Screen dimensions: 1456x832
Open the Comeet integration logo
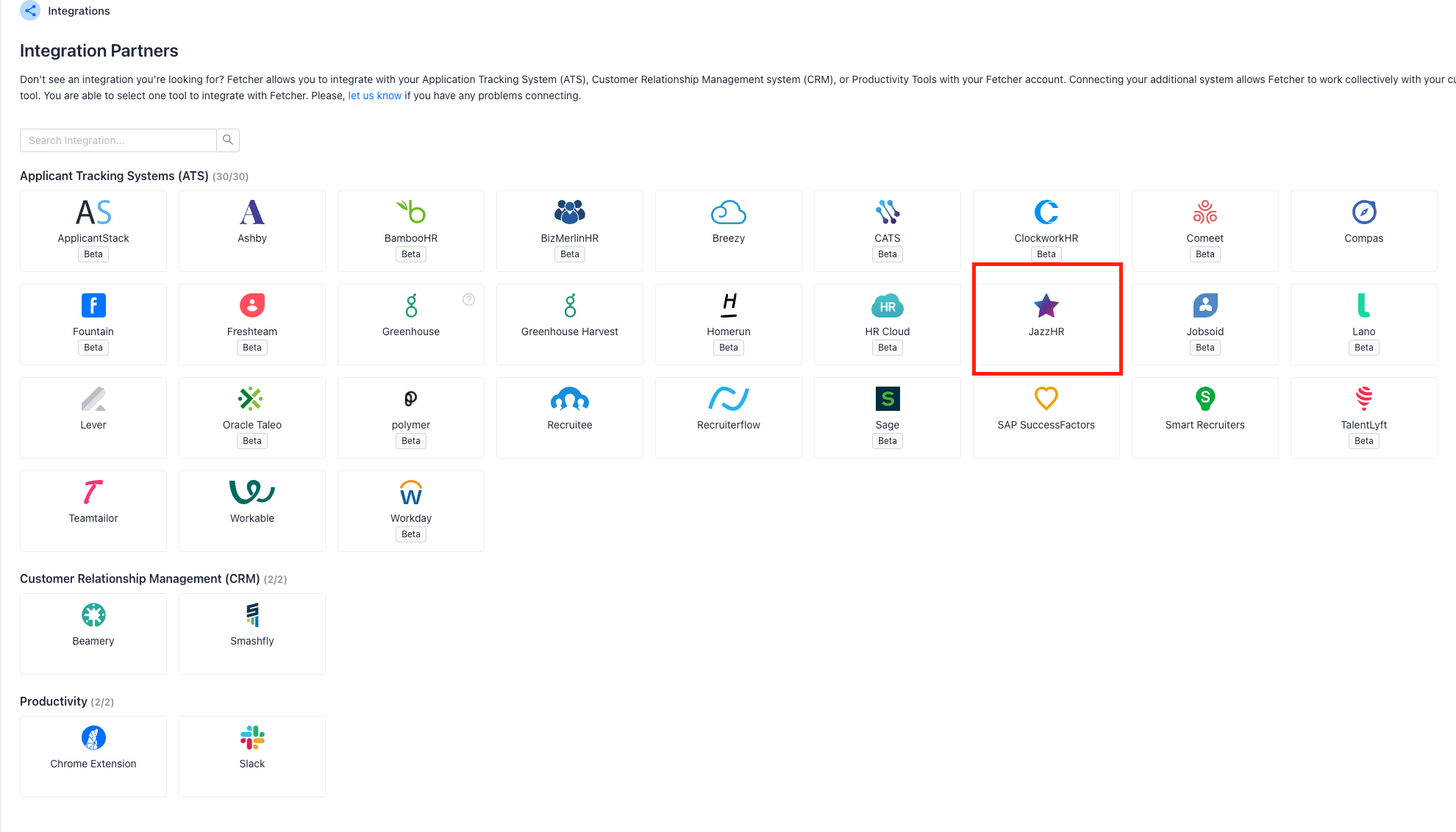[1205, 212]
